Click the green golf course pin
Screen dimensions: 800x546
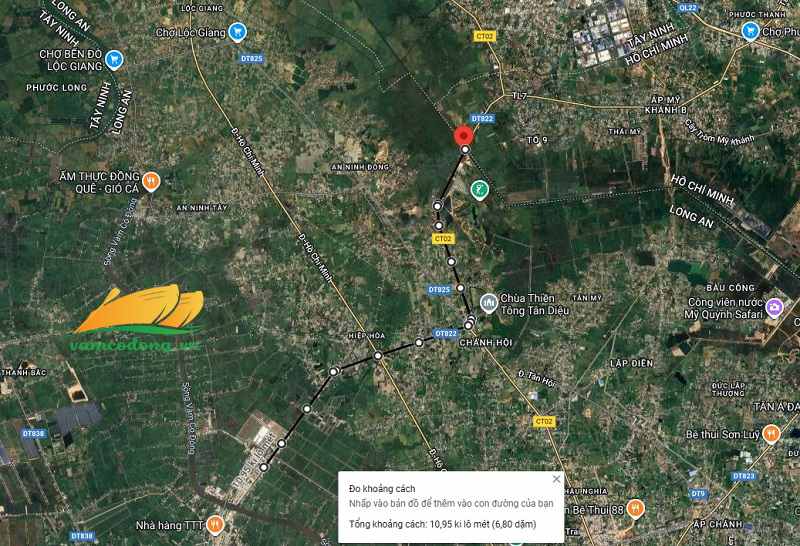(x=479, y=190)
